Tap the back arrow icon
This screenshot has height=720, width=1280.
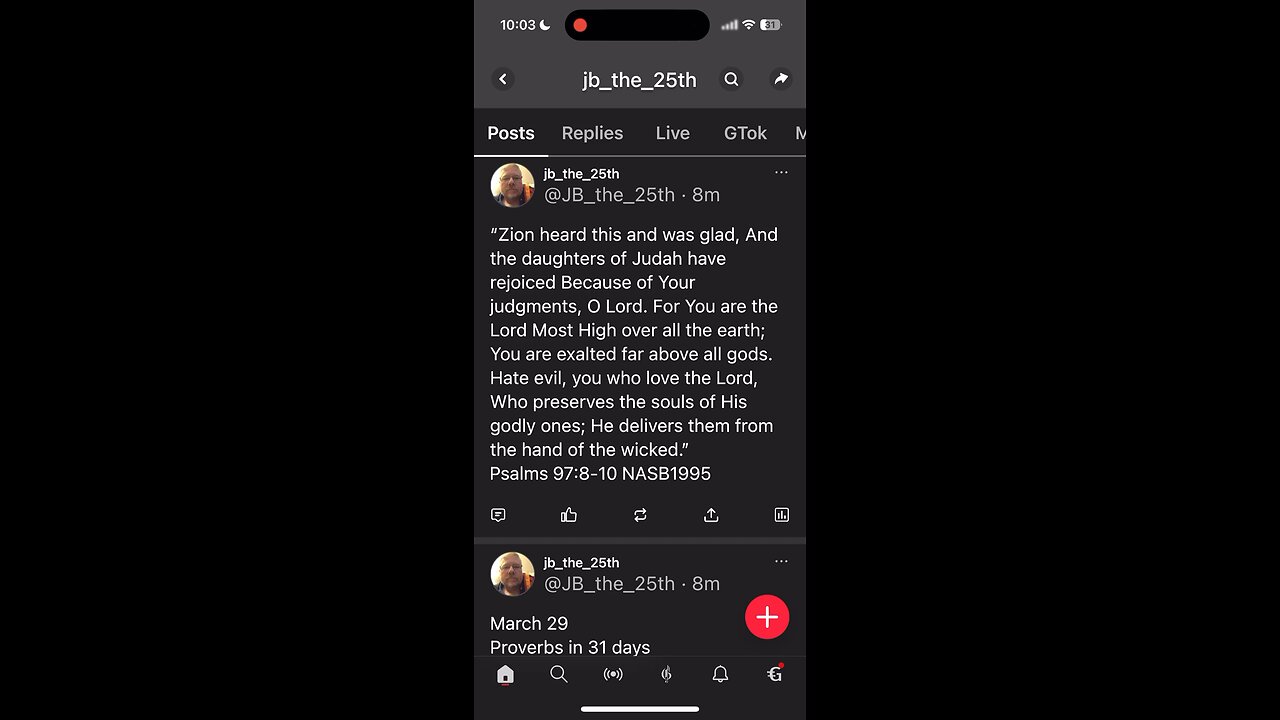point(503,79)
